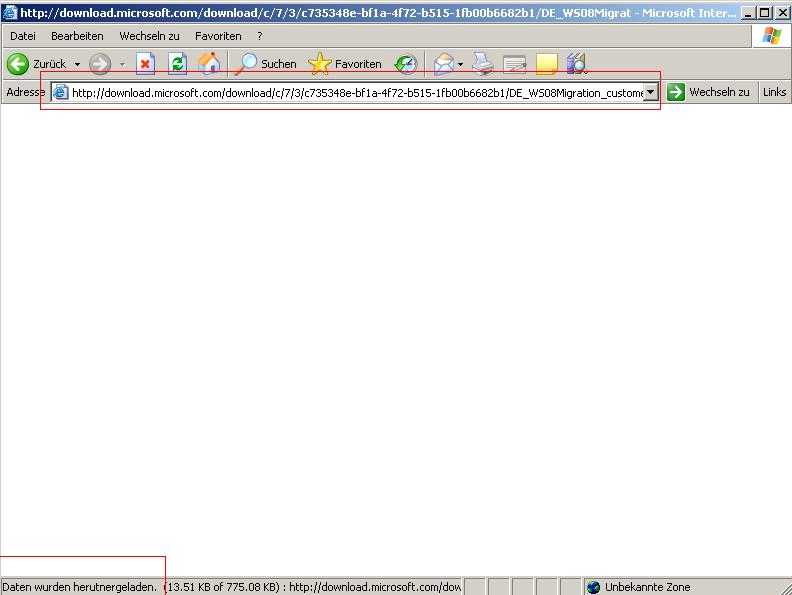Click the green Zurück back arrow

18,64
